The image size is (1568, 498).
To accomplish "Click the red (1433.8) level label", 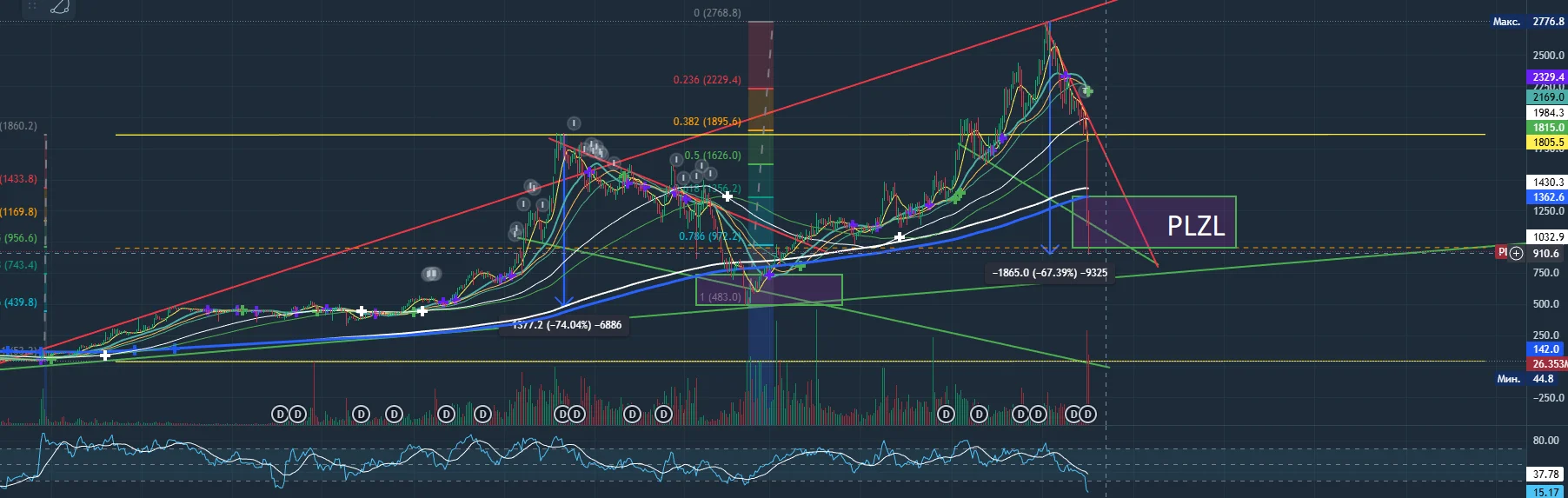I will coord(18,179).
